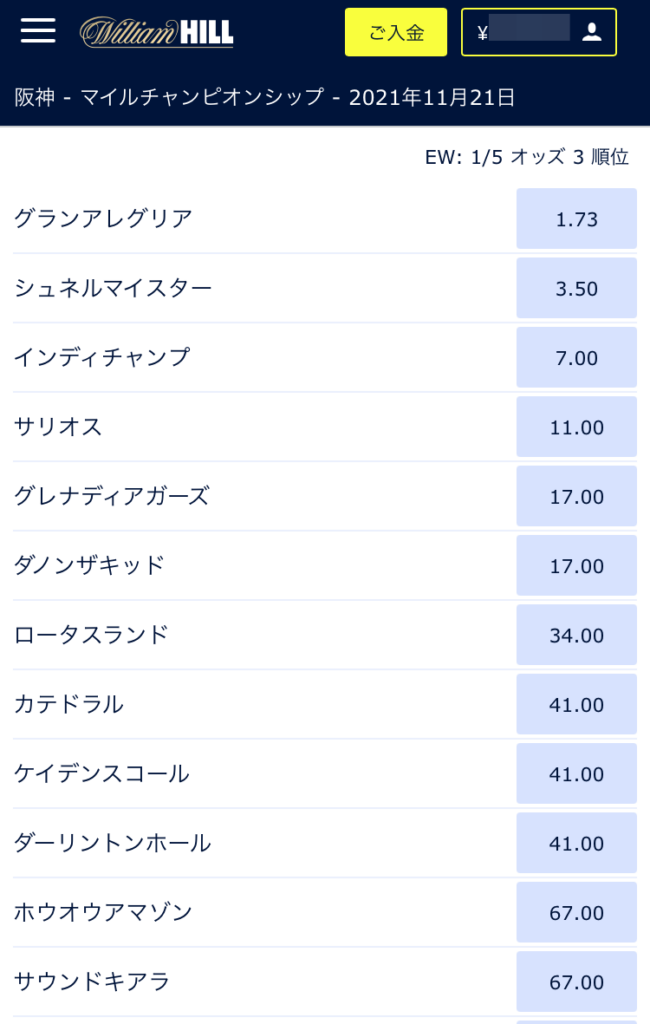Click the グランアレグリア horse name
650x1024 pixels.
click(103, 218)
